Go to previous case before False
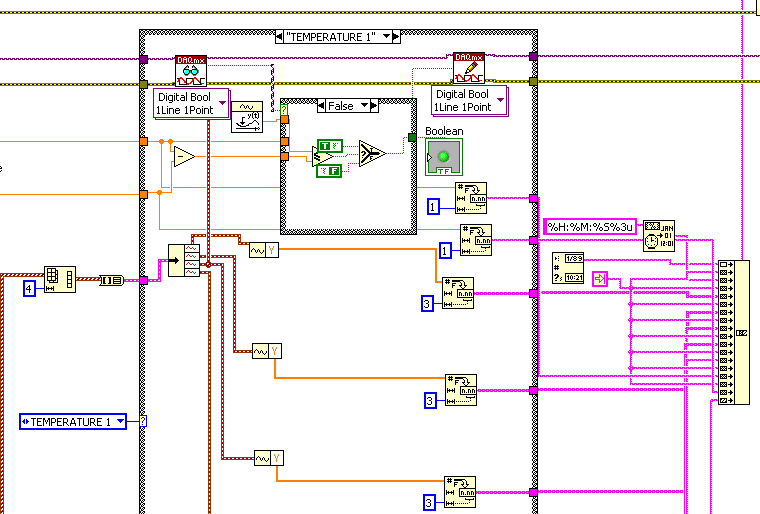760x514 pixels. coord(322,105)
